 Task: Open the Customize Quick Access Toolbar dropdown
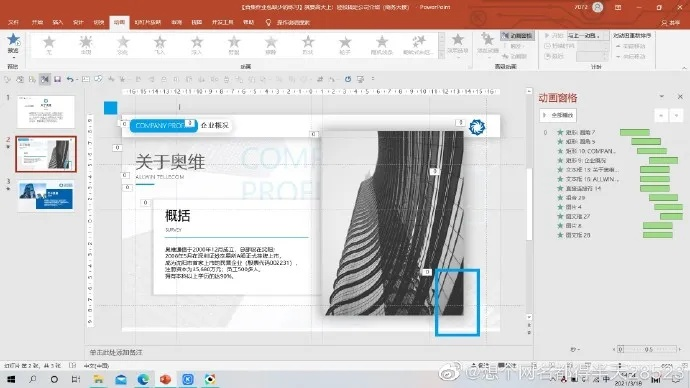(x=373, y=79)
